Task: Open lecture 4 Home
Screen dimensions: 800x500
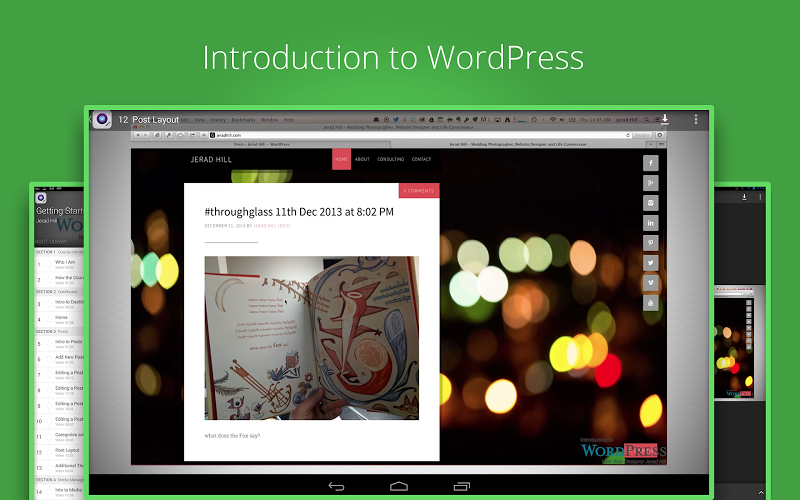Action: [x=60, y=319]
